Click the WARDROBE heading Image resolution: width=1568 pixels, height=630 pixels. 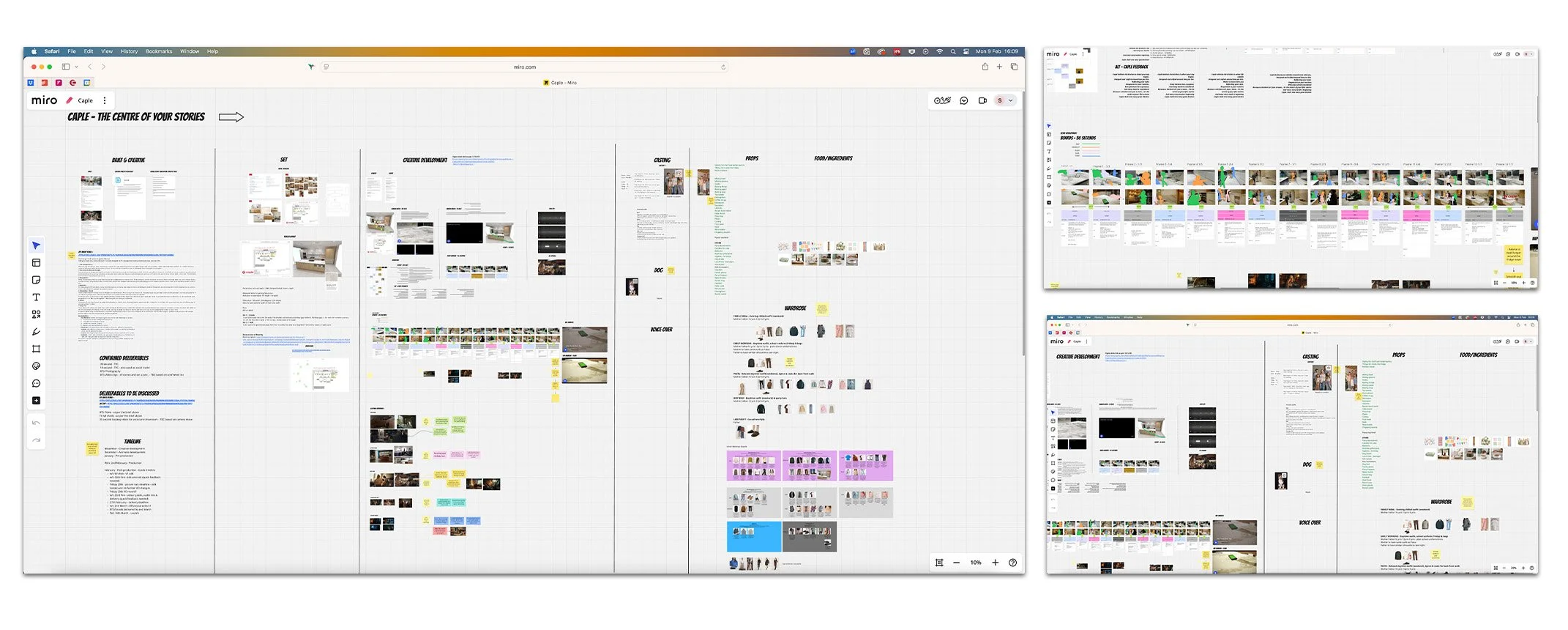(795, 308)
